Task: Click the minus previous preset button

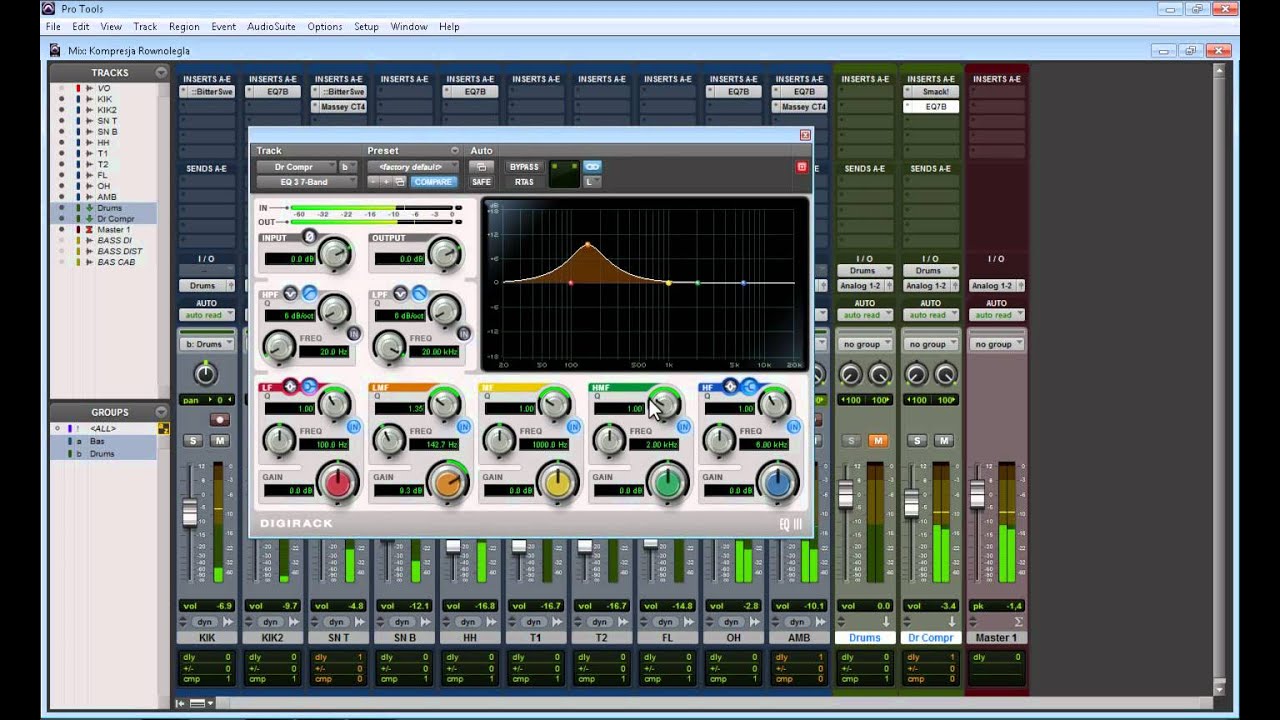Action: 374,182
